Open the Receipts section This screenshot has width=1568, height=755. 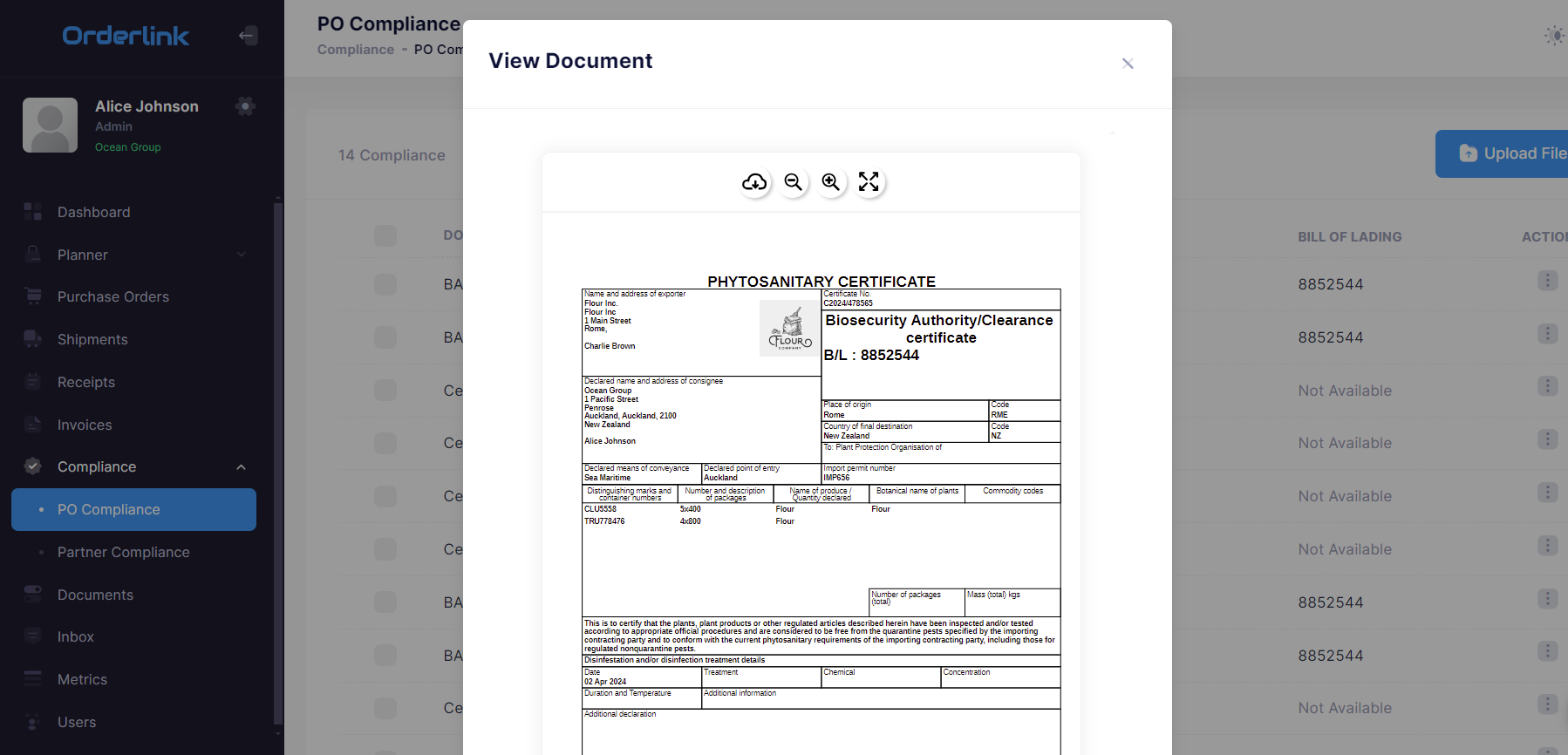(x=86, y=382)
